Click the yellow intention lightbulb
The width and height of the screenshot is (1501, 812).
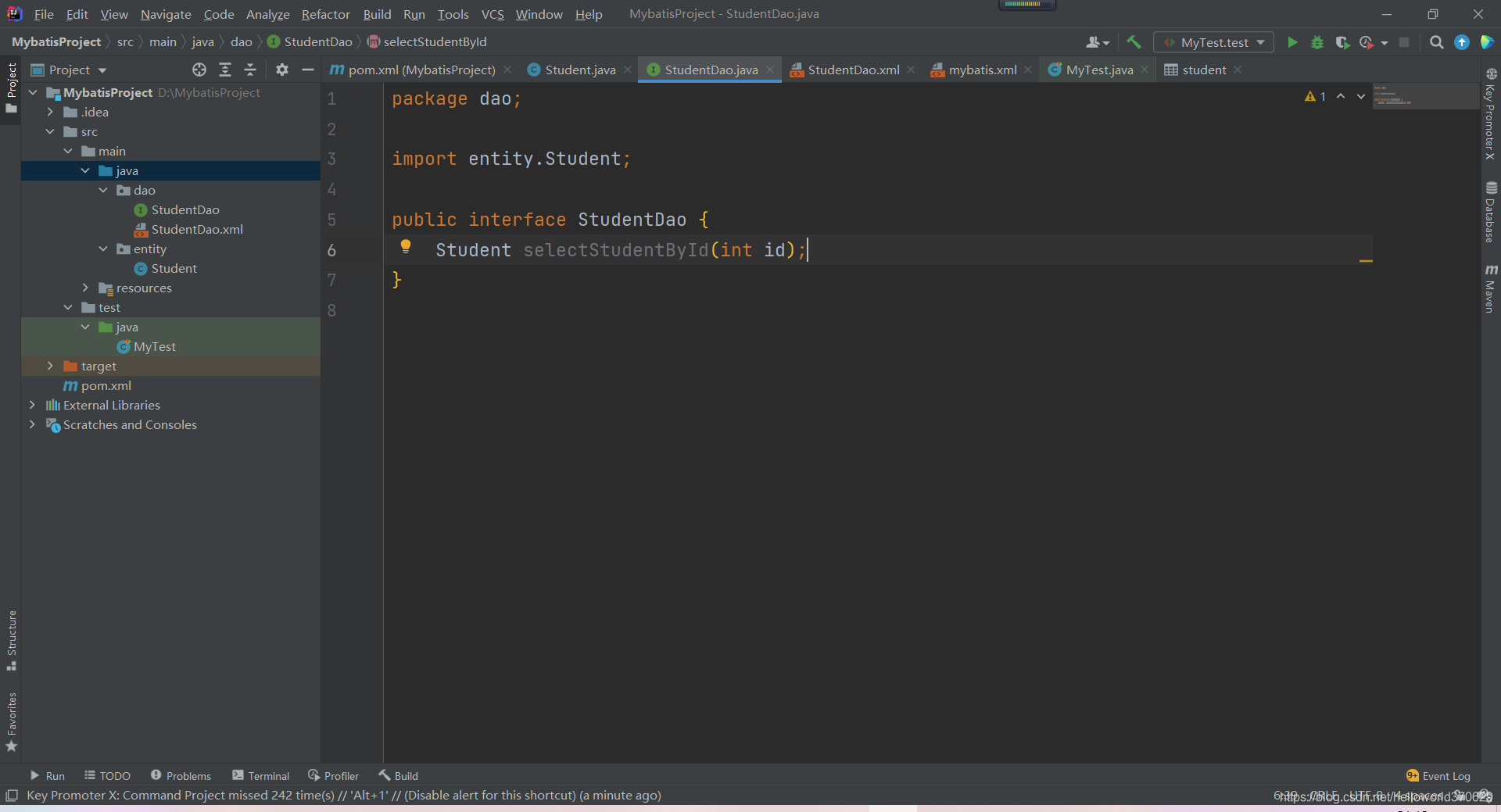(406, 247)
